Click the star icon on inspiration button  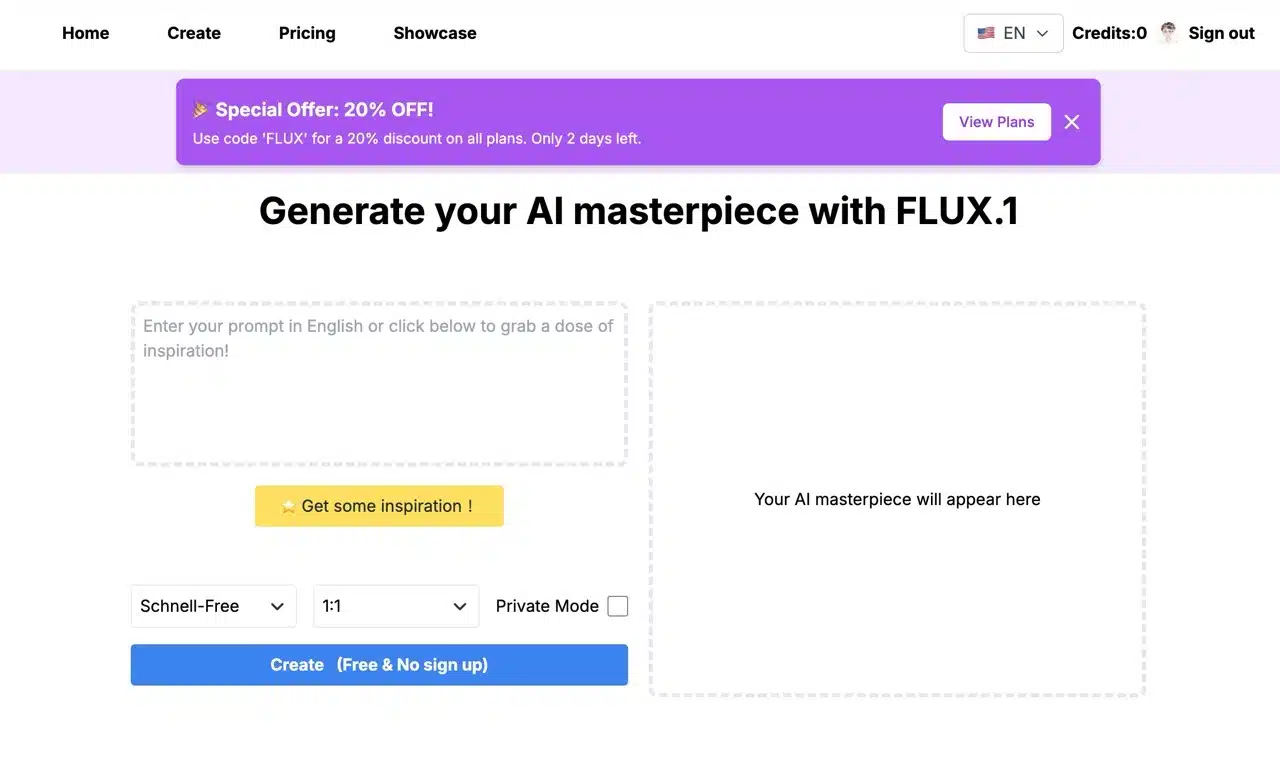(288, 507)
